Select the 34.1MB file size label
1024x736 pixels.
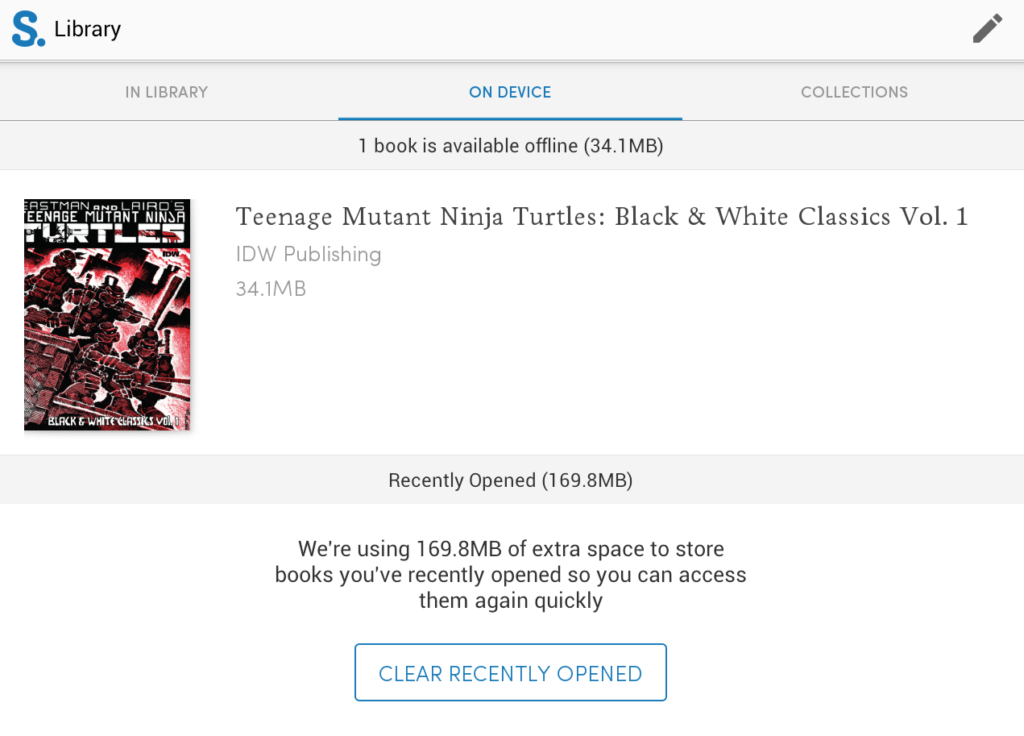tap(271, 289)
